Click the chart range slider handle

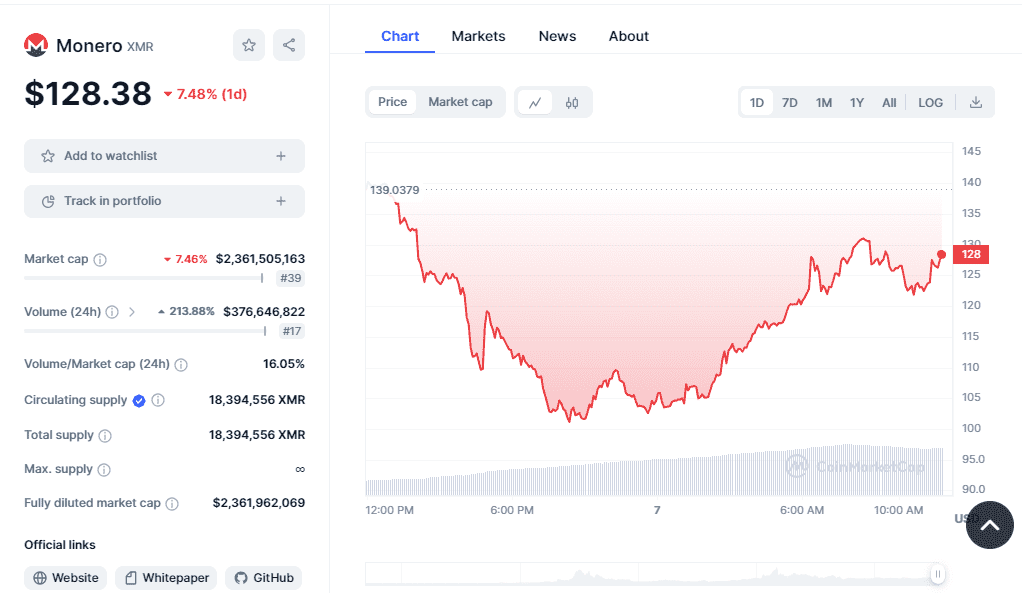tap(938, 574)
